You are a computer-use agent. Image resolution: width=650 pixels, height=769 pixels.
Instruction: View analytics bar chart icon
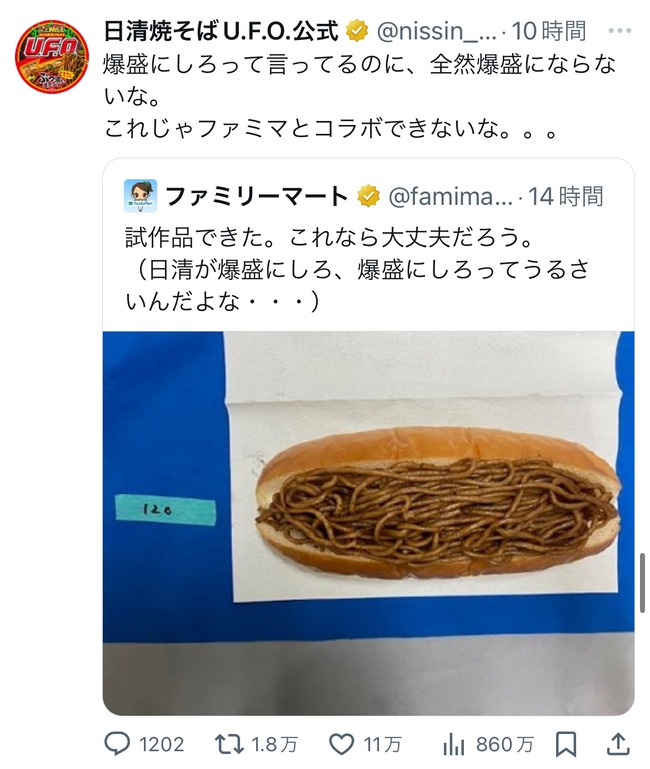click(x=453, y=744)
